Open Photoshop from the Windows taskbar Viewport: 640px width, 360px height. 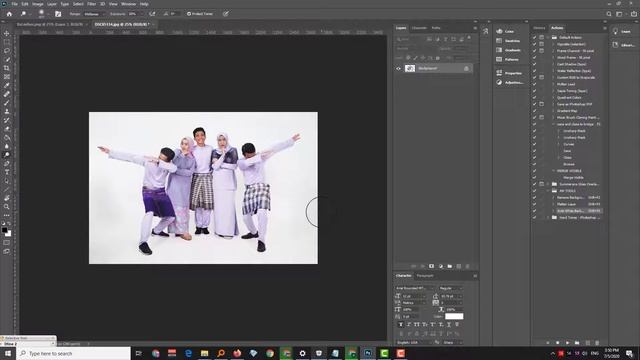coord(368,353)
